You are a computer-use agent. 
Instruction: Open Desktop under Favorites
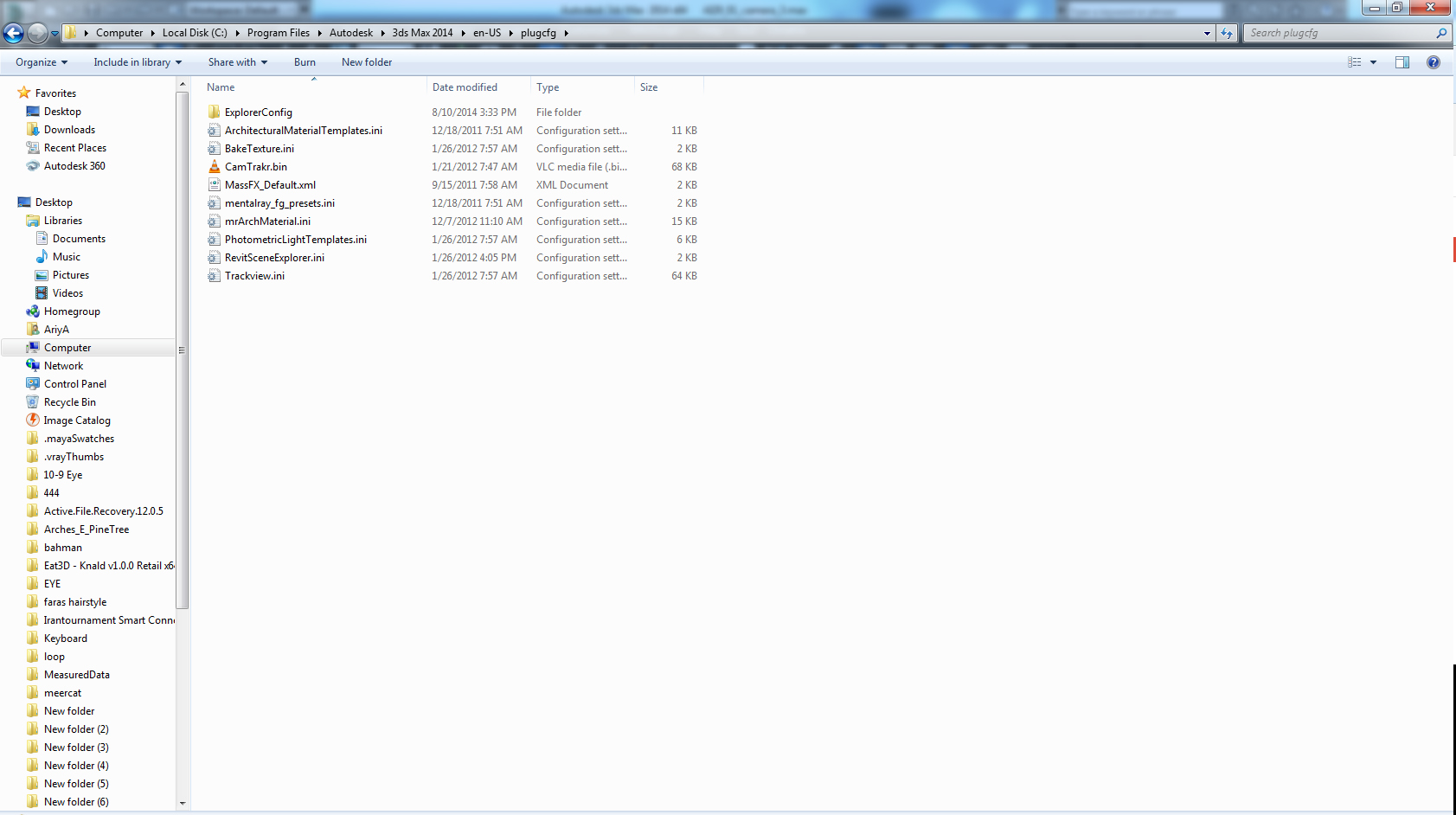[62, 112]
